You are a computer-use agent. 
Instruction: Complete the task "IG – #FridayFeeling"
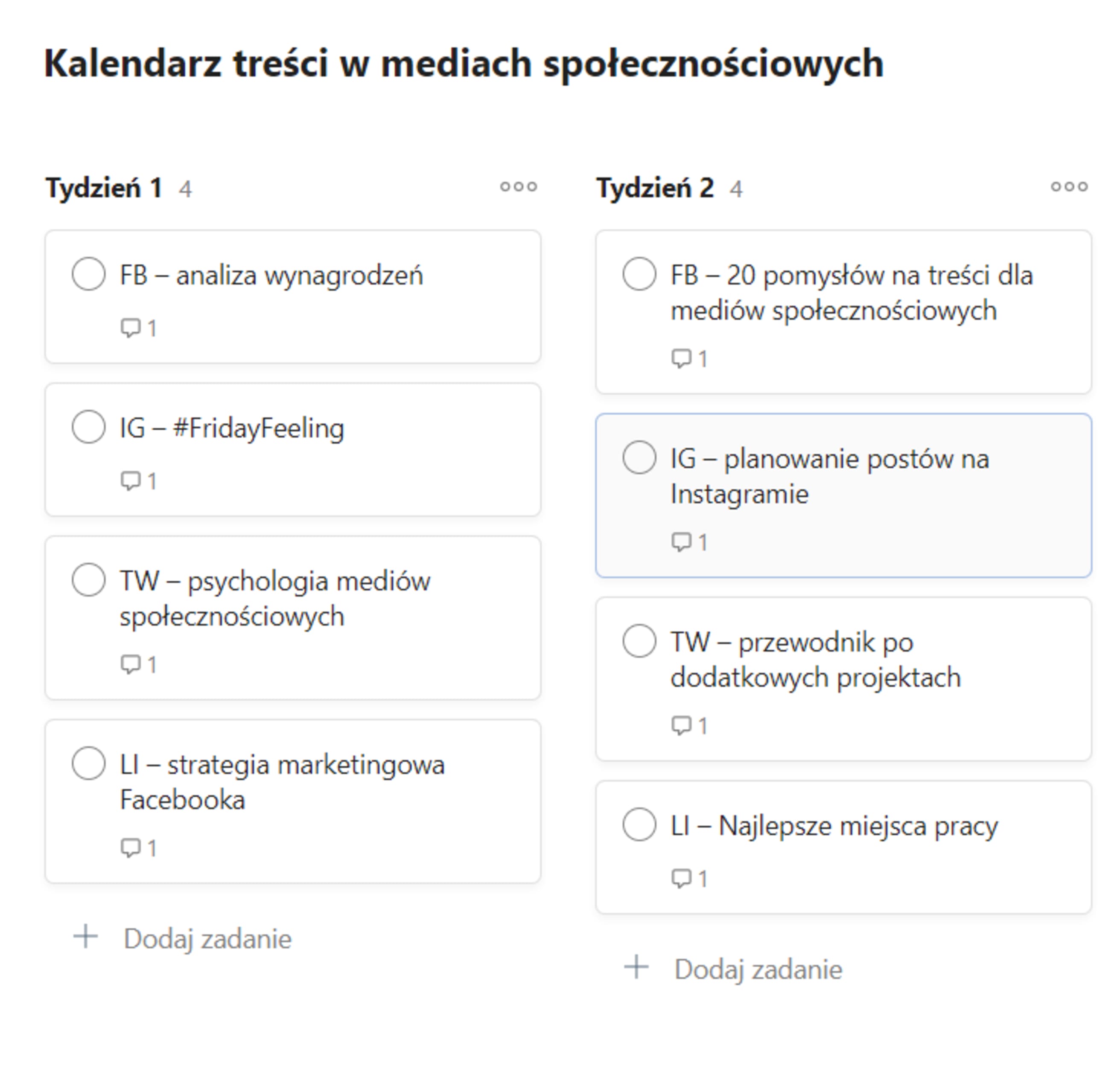point(89,427)
